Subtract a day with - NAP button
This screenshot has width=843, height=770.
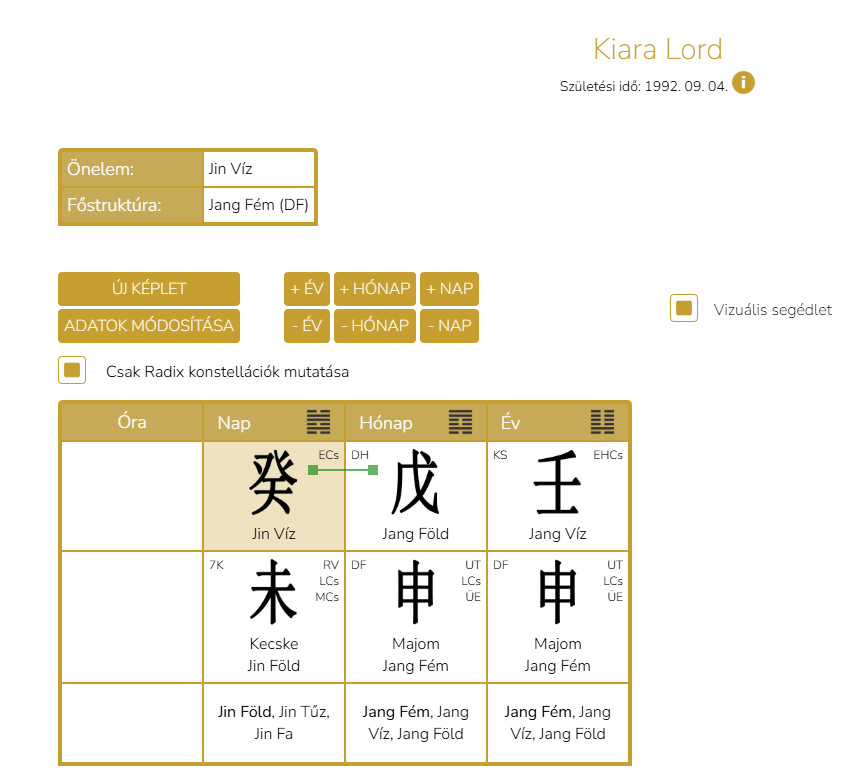click(449, 325)
